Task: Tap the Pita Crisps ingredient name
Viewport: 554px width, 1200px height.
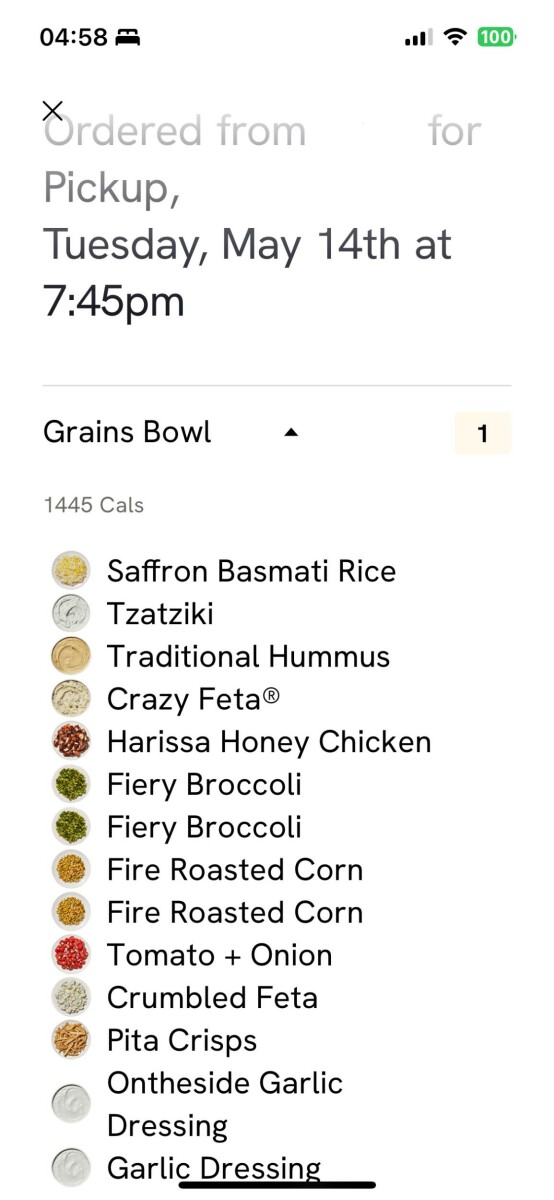Action: pyautogui.click(x=182, y=1041)
